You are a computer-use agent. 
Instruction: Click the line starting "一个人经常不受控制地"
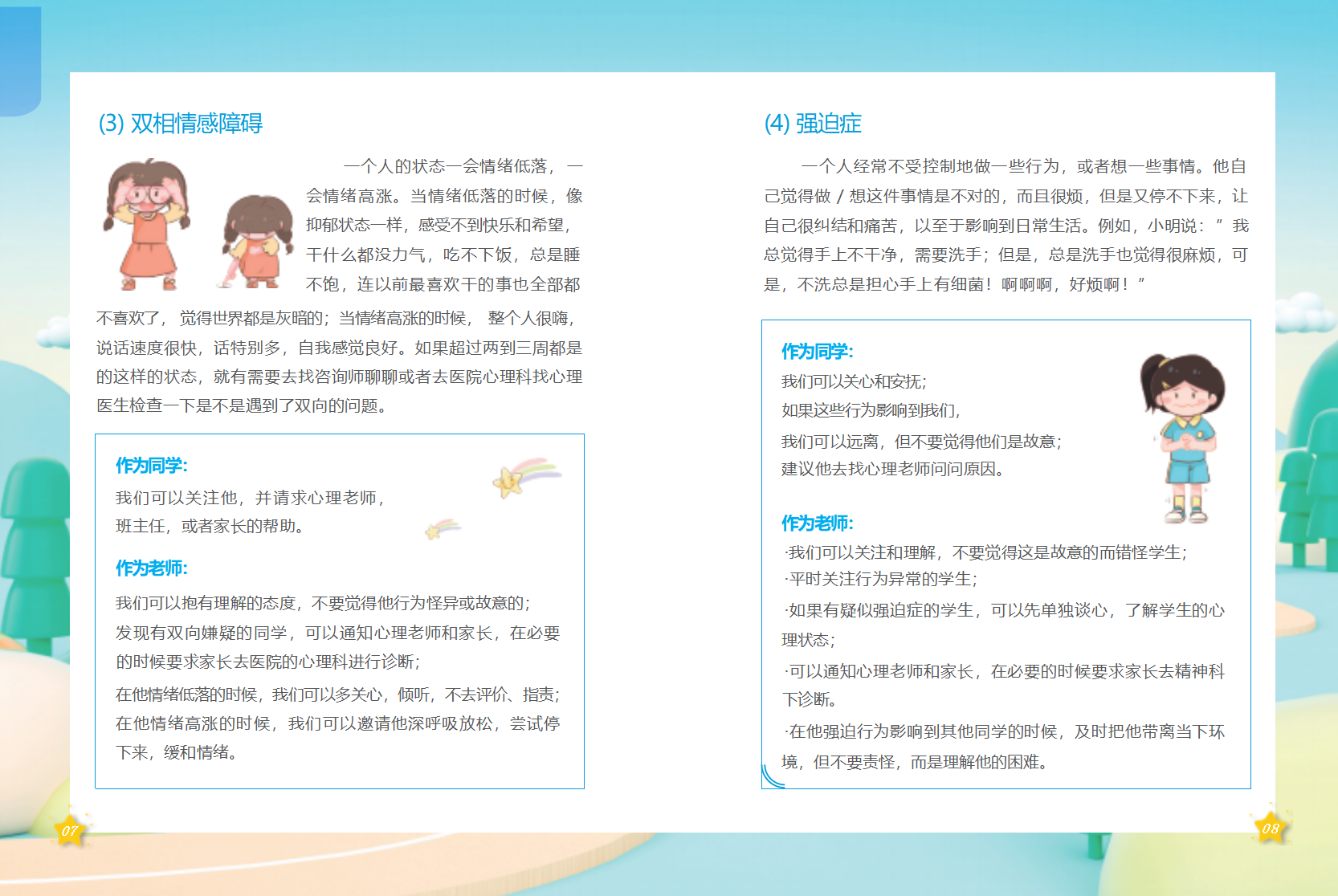(1024, 166)
